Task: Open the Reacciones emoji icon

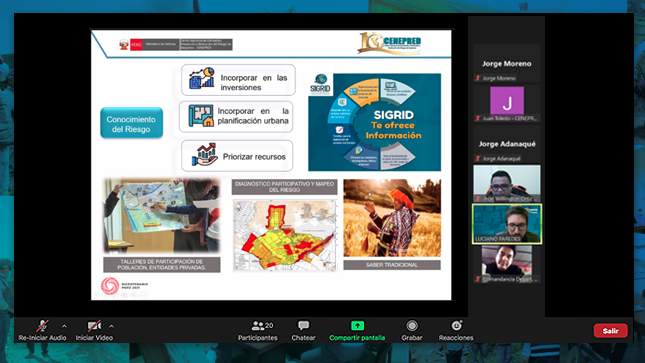Action: click(x=456, y=326)
